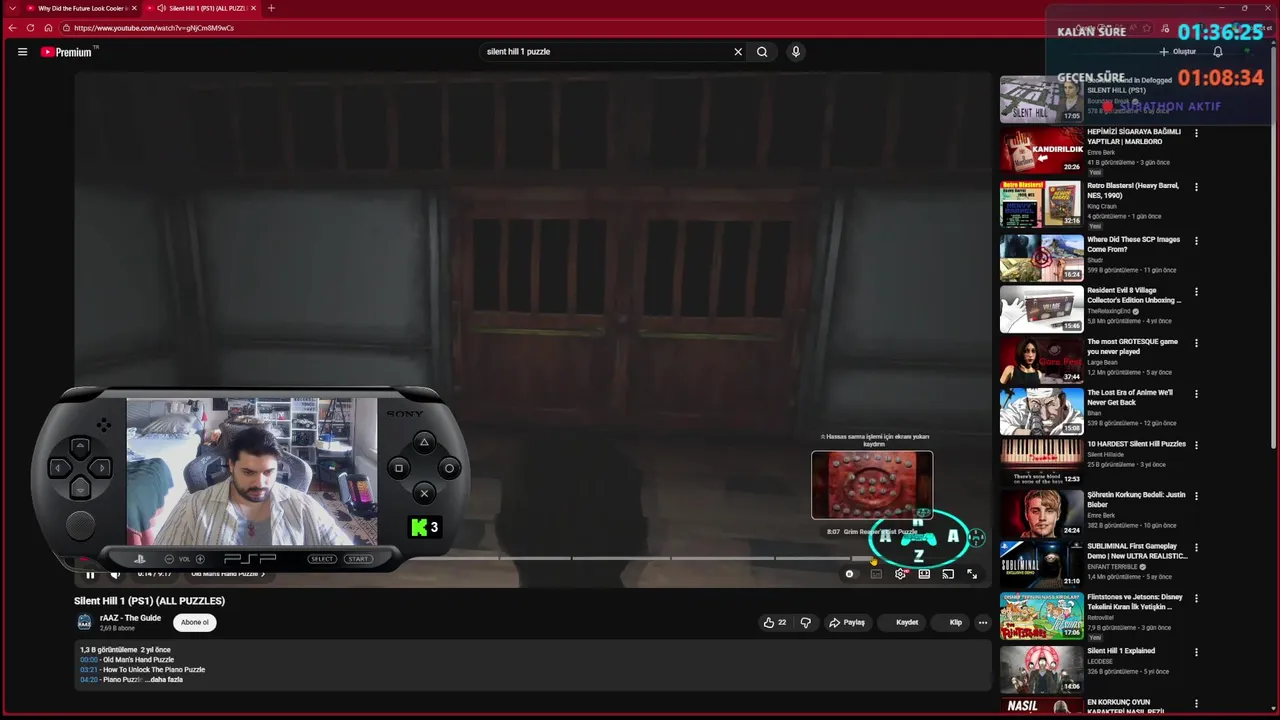Viewport: 1280px width, 720px height.
Task: Open player settings gear
Action: coord(900,574)
